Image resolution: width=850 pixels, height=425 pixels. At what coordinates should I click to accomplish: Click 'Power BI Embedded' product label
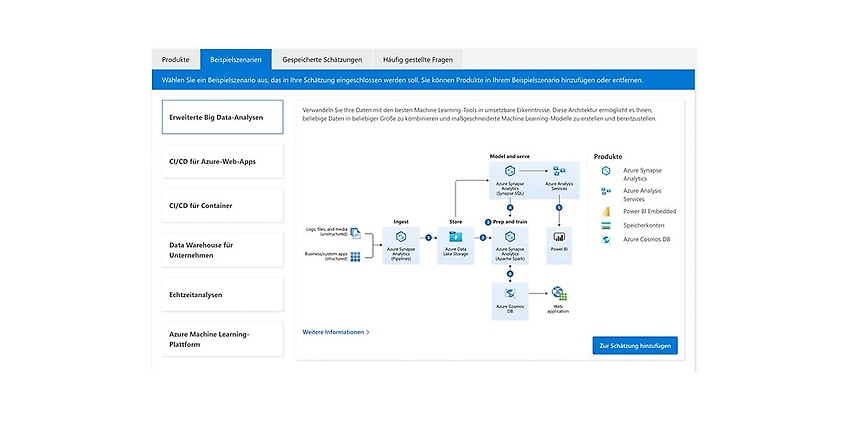[x=649, y=211]
